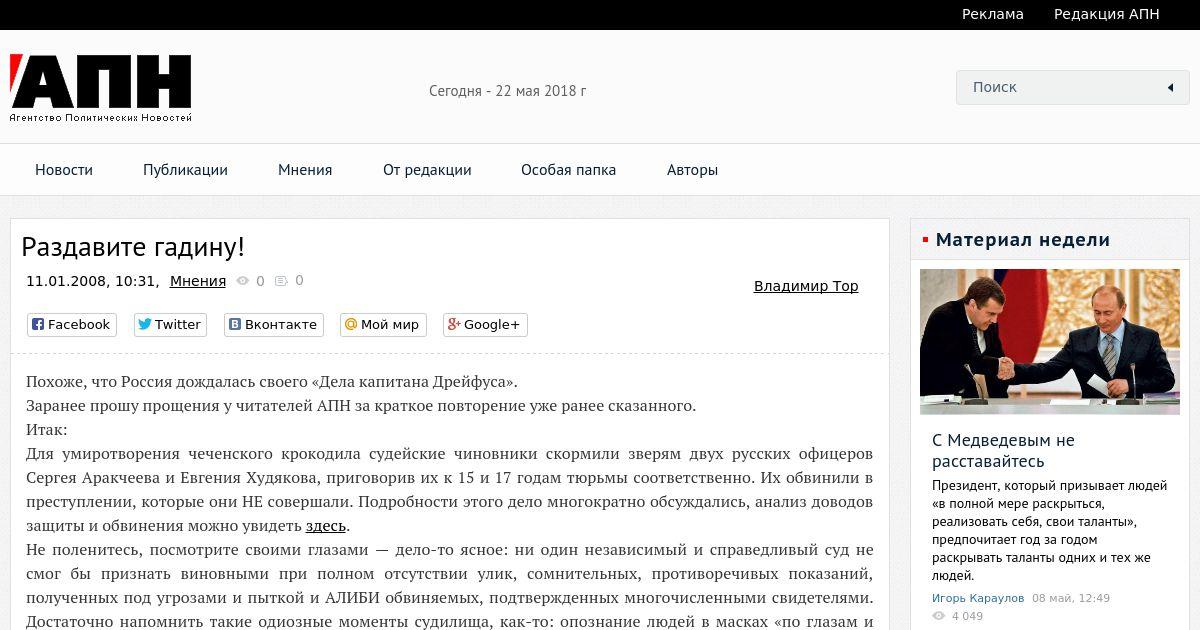Image resolution: width=1200 pixels, height=630 pixels.
Task: Open Редакция АПН link in top bar
Action: tap(1107, 14)
